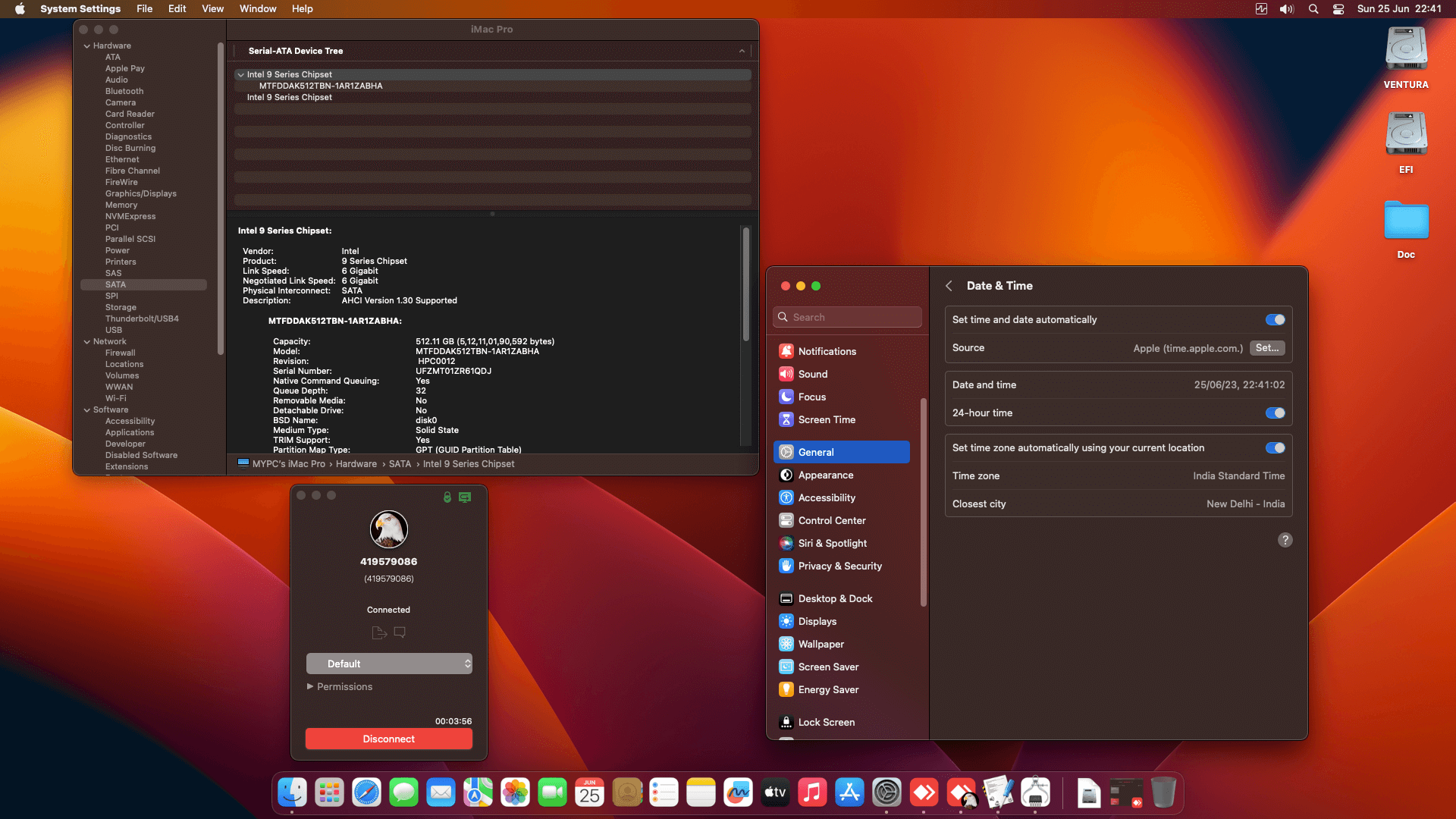
Task: Click the menu bar date and clock
Action: (1399, 9)
